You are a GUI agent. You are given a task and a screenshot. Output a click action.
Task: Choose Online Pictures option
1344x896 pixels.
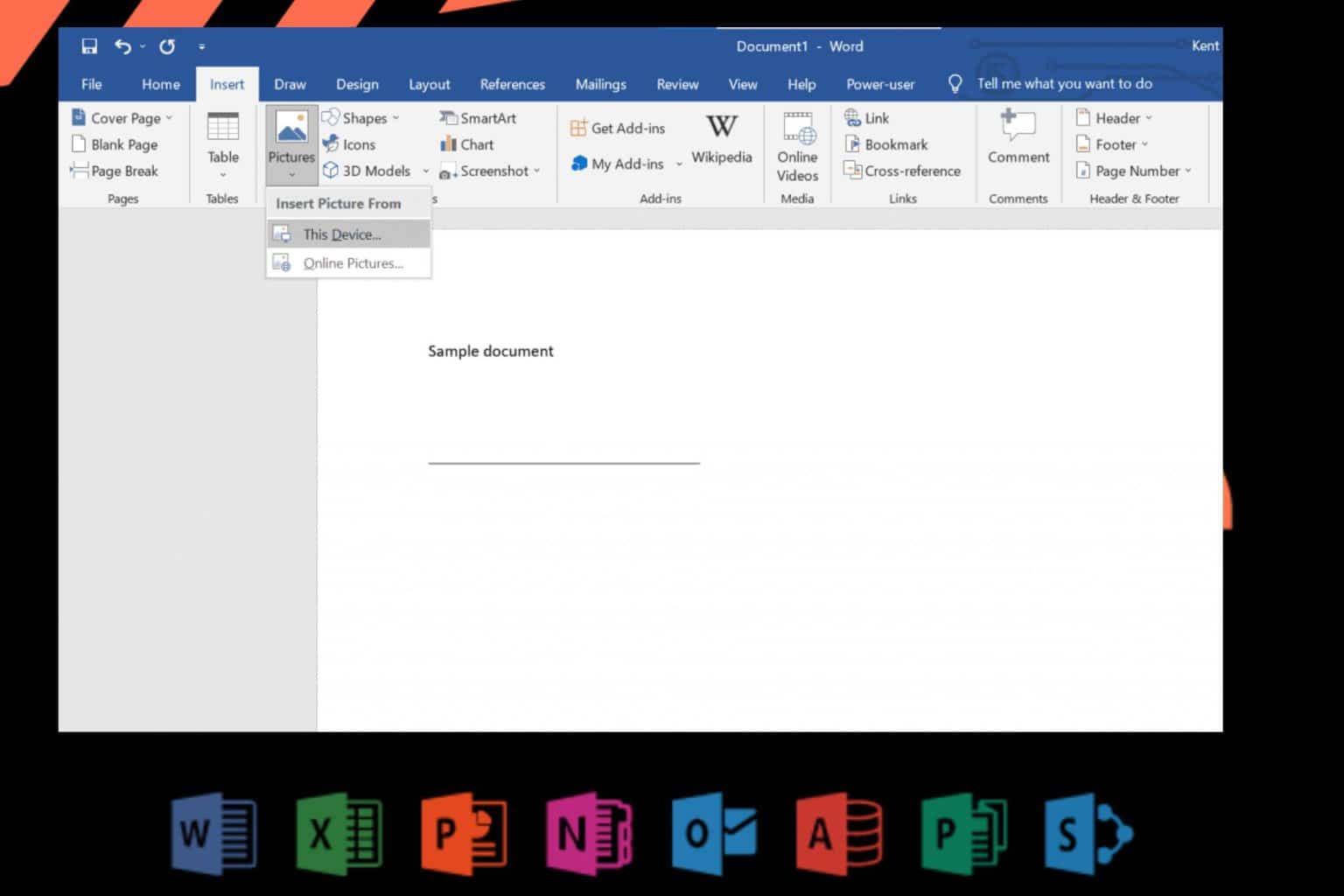(348, 263)
